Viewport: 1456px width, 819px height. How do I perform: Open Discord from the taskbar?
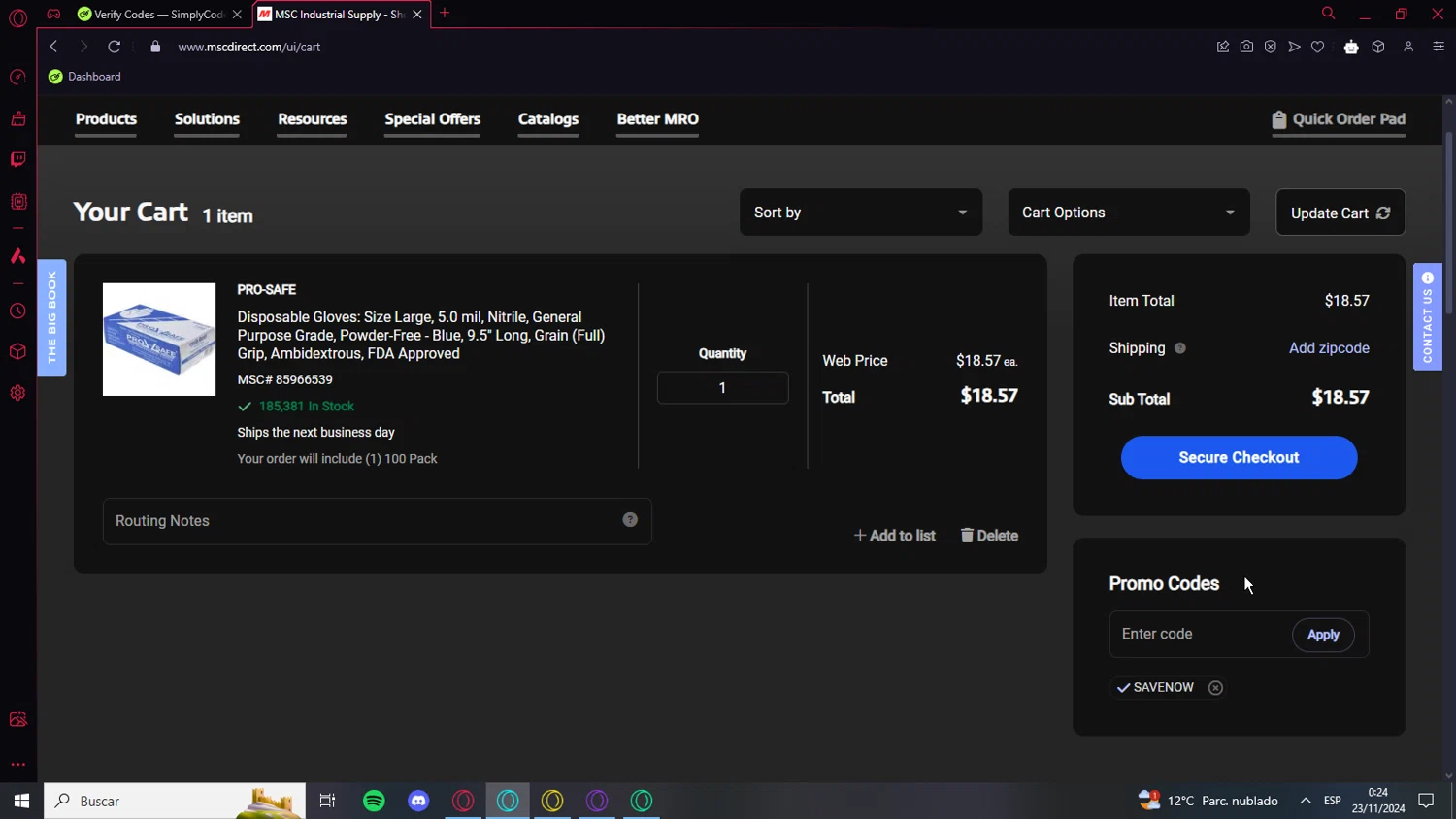[x=418, y=801]
